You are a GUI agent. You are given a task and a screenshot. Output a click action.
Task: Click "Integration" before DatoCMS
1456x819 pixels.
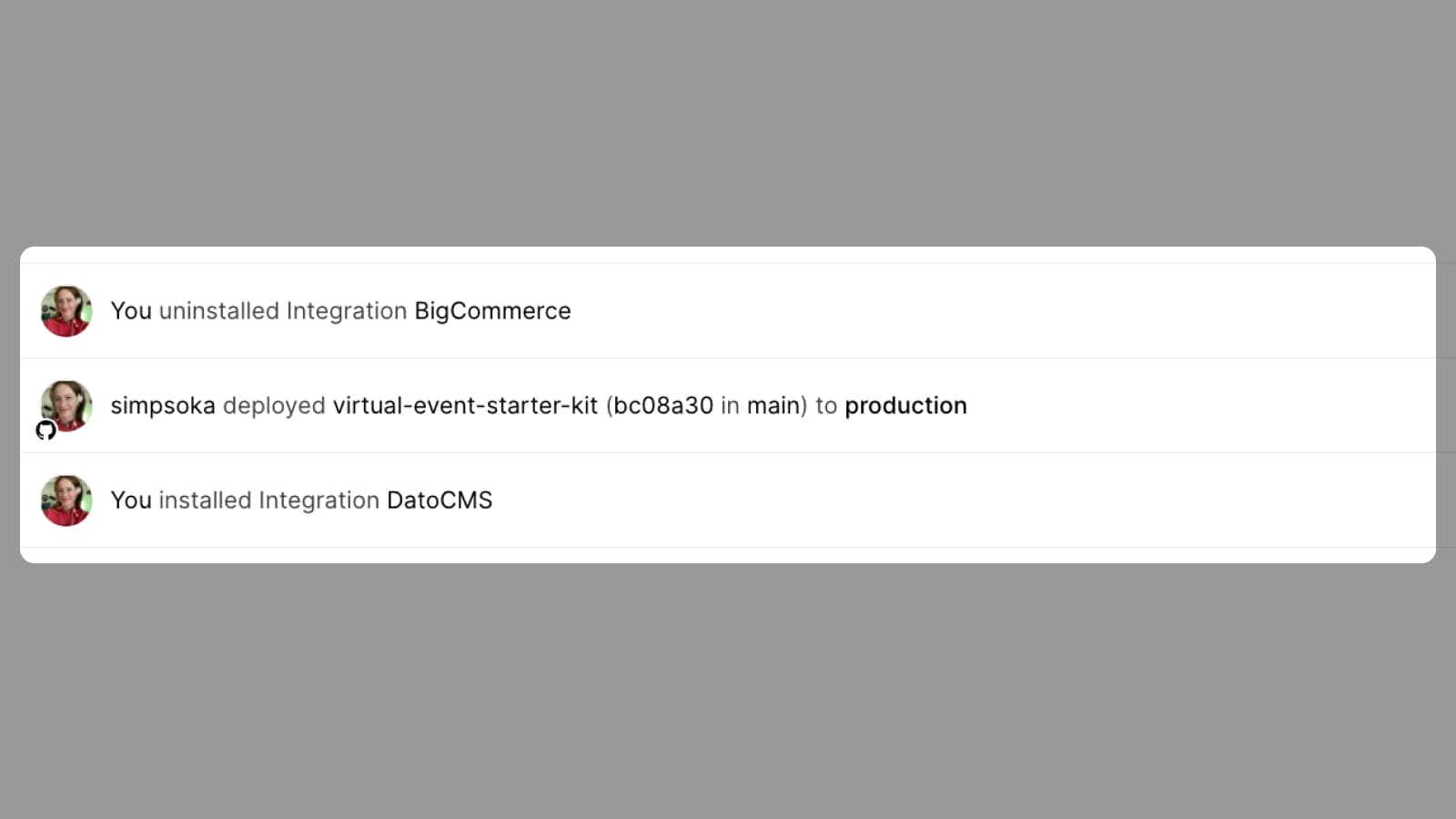[x=318, y=500]
